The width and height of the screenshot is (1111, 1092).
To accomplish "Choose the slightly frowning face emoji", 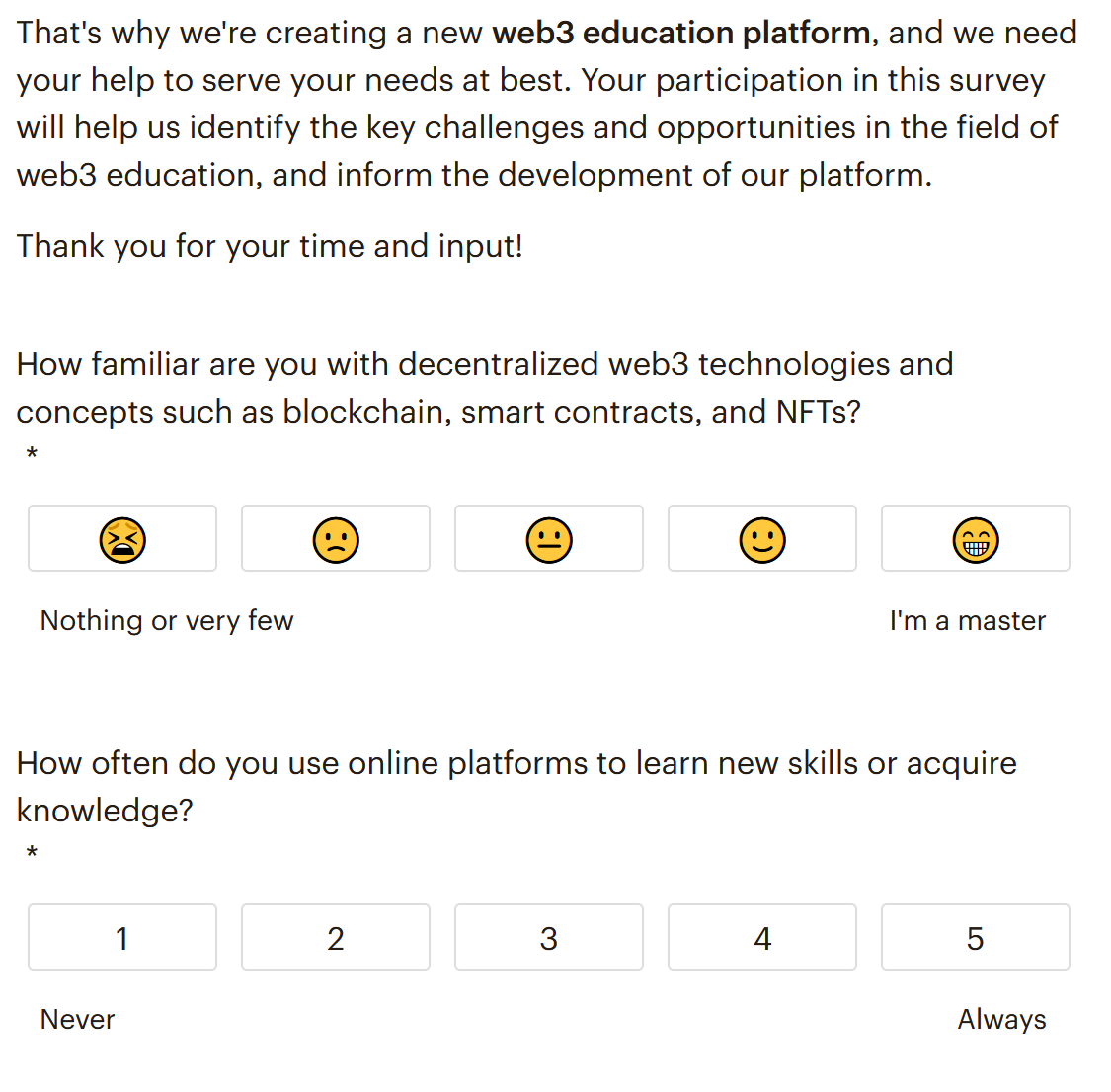I will 336,538.
